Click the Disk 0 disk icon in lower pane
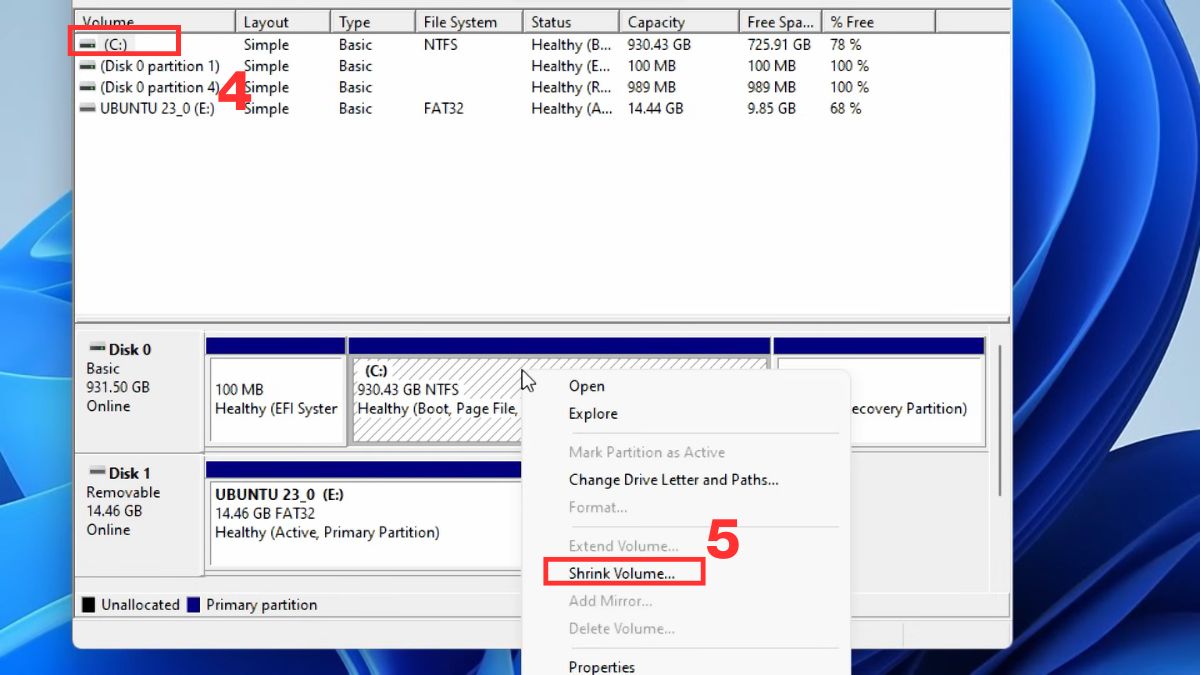Image resolution: width=1200 pixels, height=675 pixels. point(97,349)
